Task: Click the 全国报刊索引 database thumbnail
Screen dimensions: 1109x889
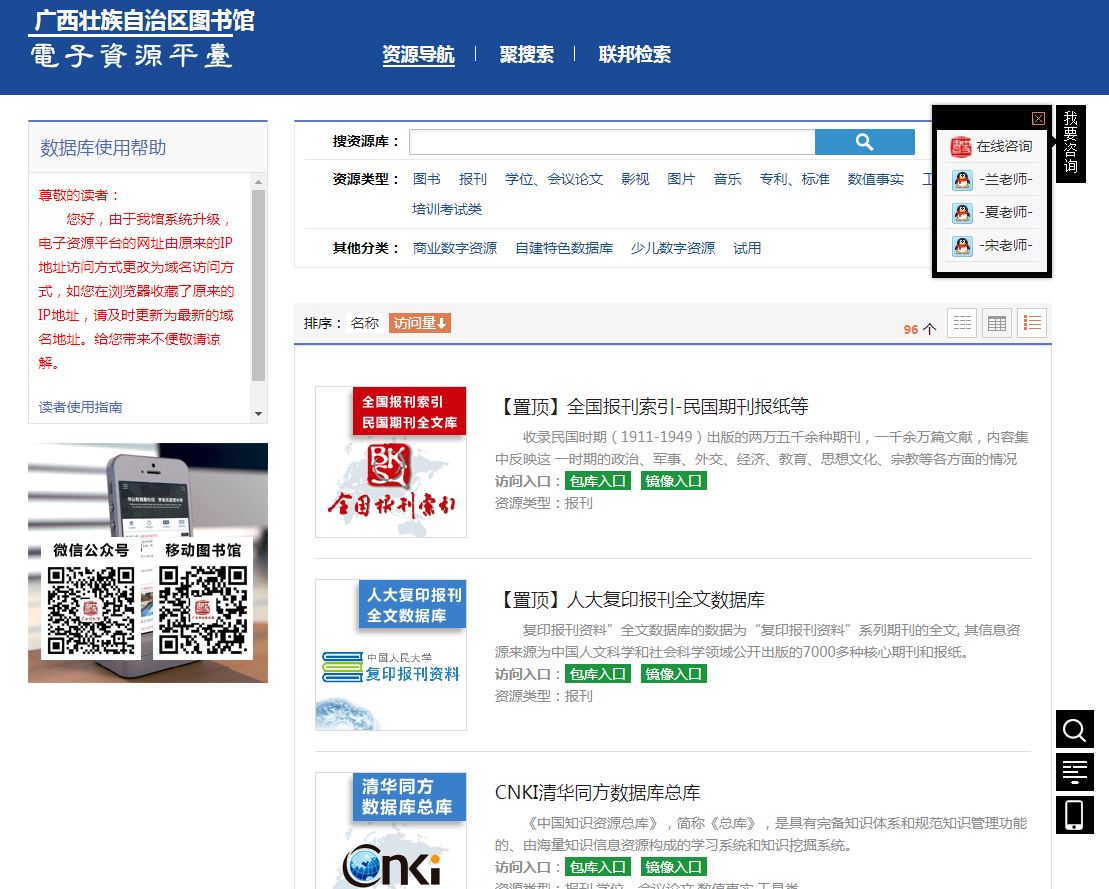Action: tap(391, 462)
